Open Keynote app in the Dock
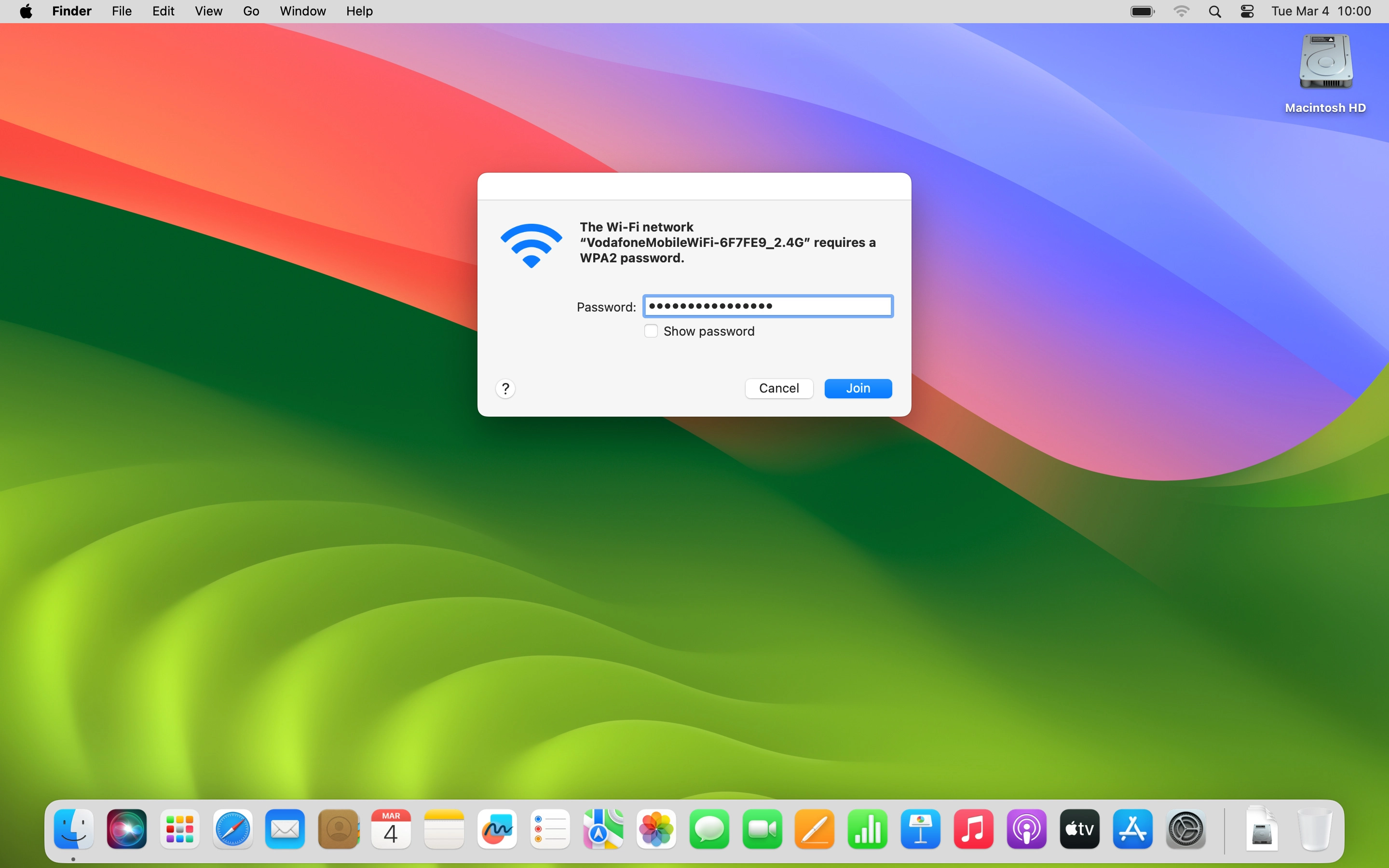This screenshot has height=868, width=1389. (x=921, y=829)
